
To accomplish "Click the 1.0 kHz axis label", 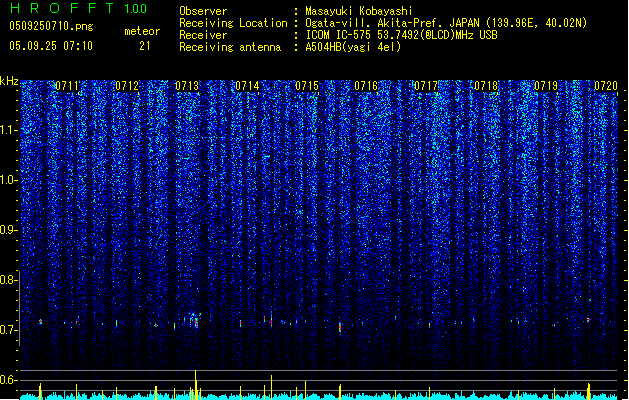I will 9,180.
